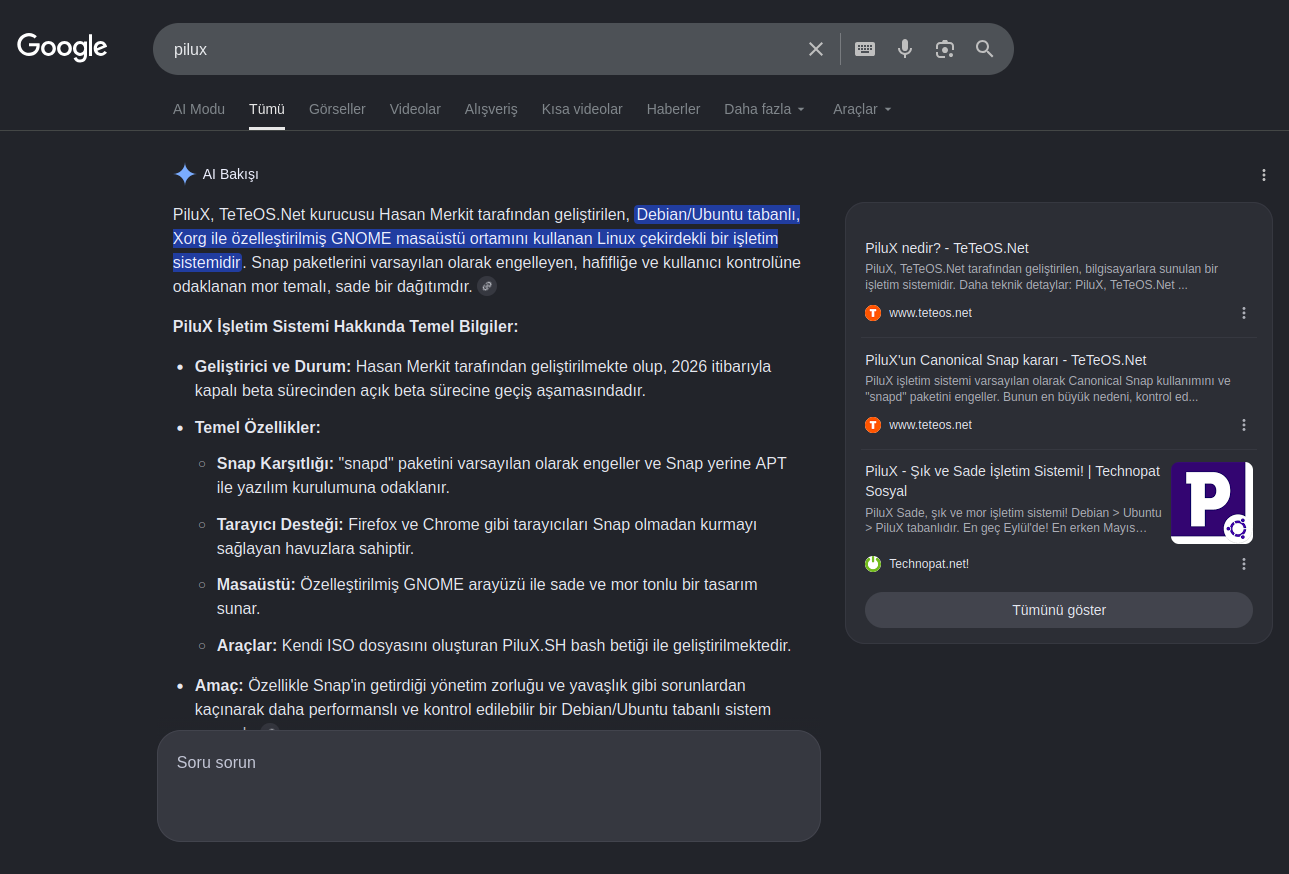The image size is (1289, 874).
Task: Click the teteos.net favicon under 'Canonical Snap kararı'
Action: tap(873, 425)
